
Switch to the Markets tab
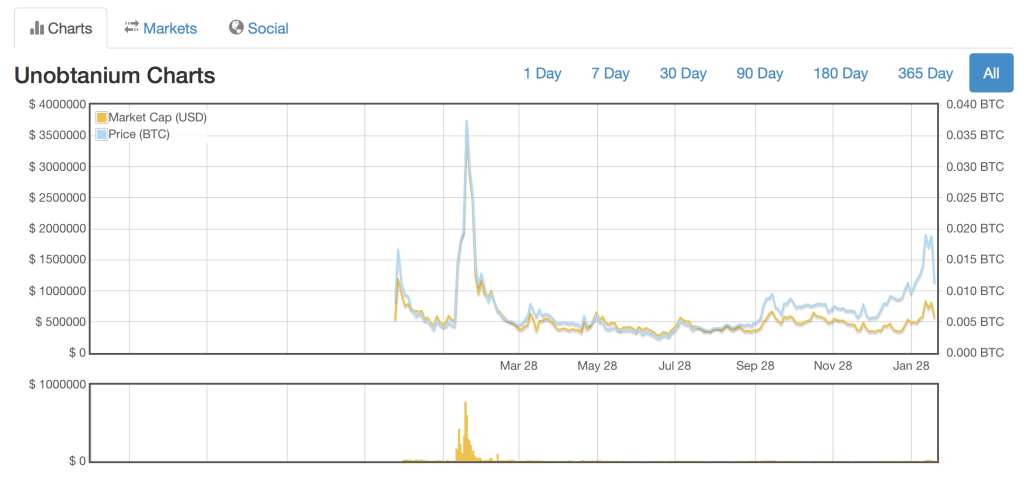click(161, 29)
